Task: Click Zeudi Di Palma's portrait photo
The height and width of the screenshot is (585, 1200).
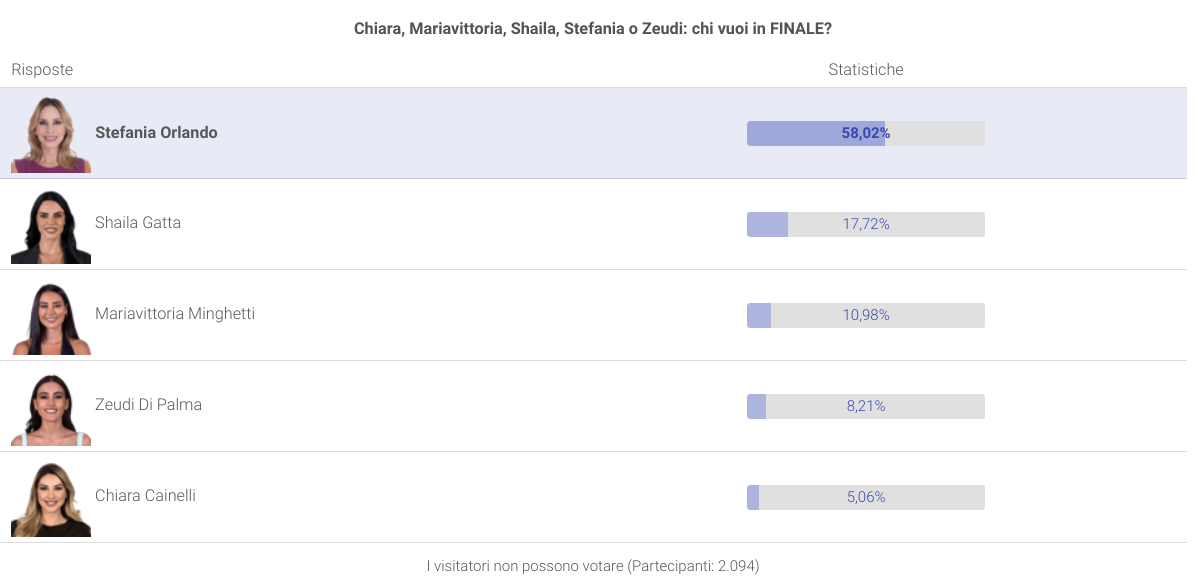Action: pos(51,407)
